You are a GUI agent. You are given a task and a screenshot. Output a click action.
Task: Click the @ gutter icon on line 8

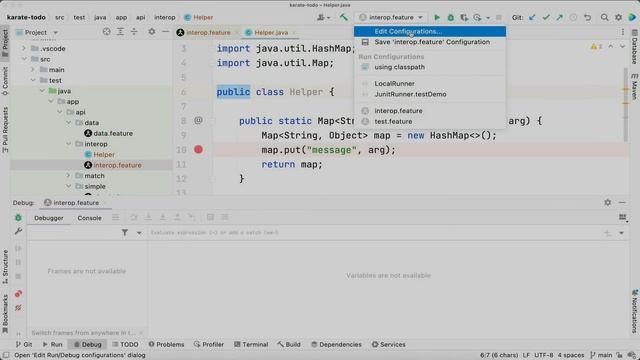tap(198, 120)
